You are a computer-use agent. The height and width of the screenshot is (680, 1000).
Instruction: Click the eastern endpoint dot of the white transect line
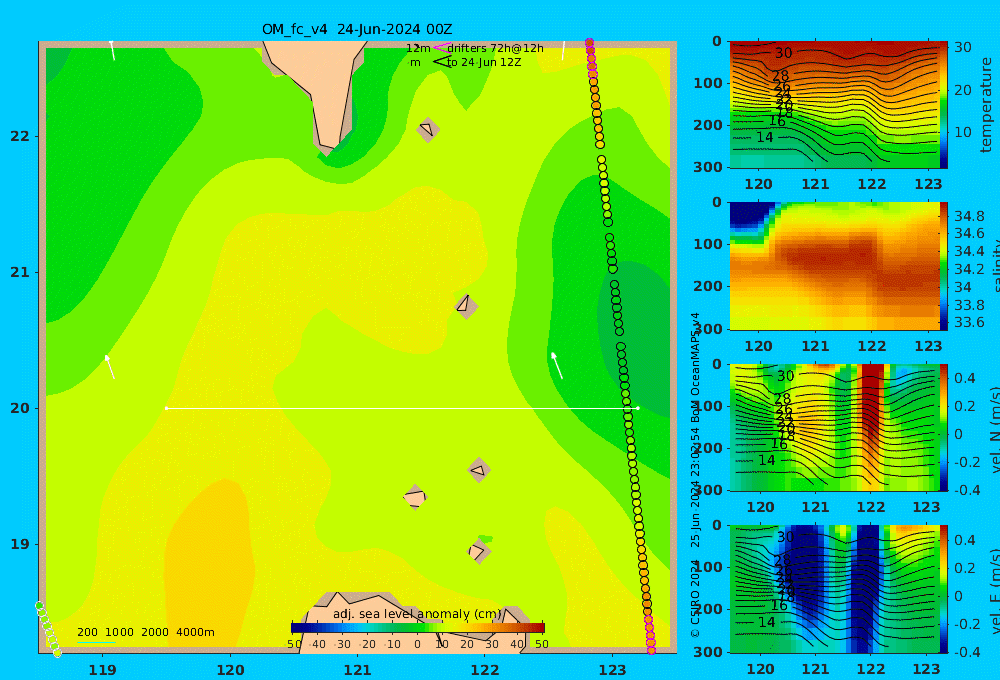pyautogui.click(x=638, y=408)
